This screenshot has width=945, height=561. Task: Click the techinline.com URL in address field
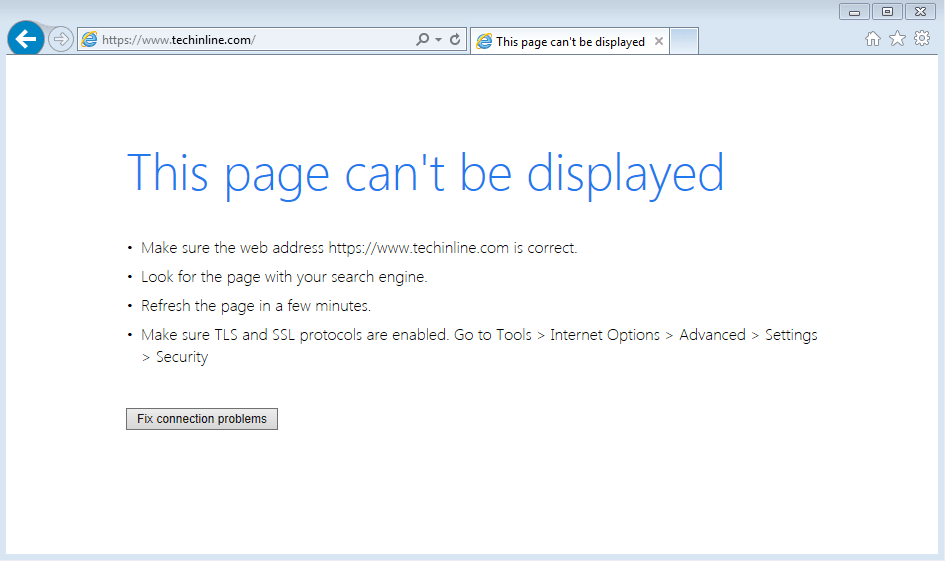(178, 40)
